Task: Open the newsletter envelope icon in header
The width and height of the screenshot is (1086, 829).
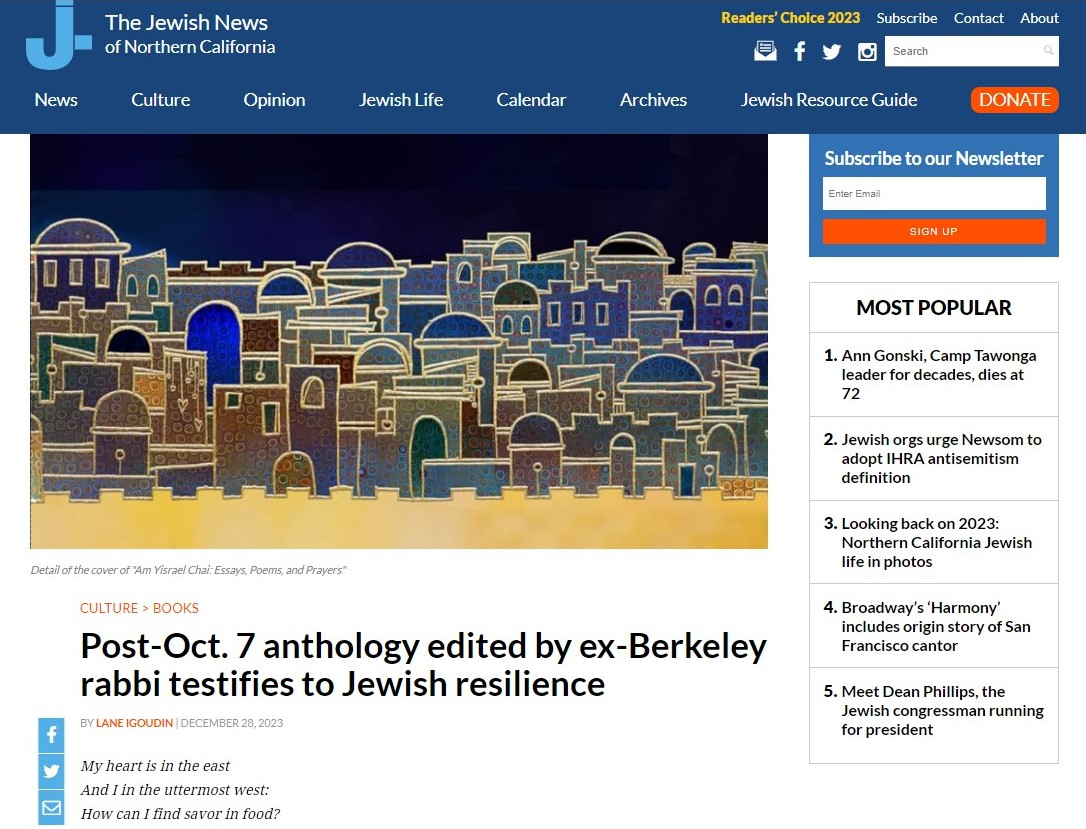Action: (765, 52)
